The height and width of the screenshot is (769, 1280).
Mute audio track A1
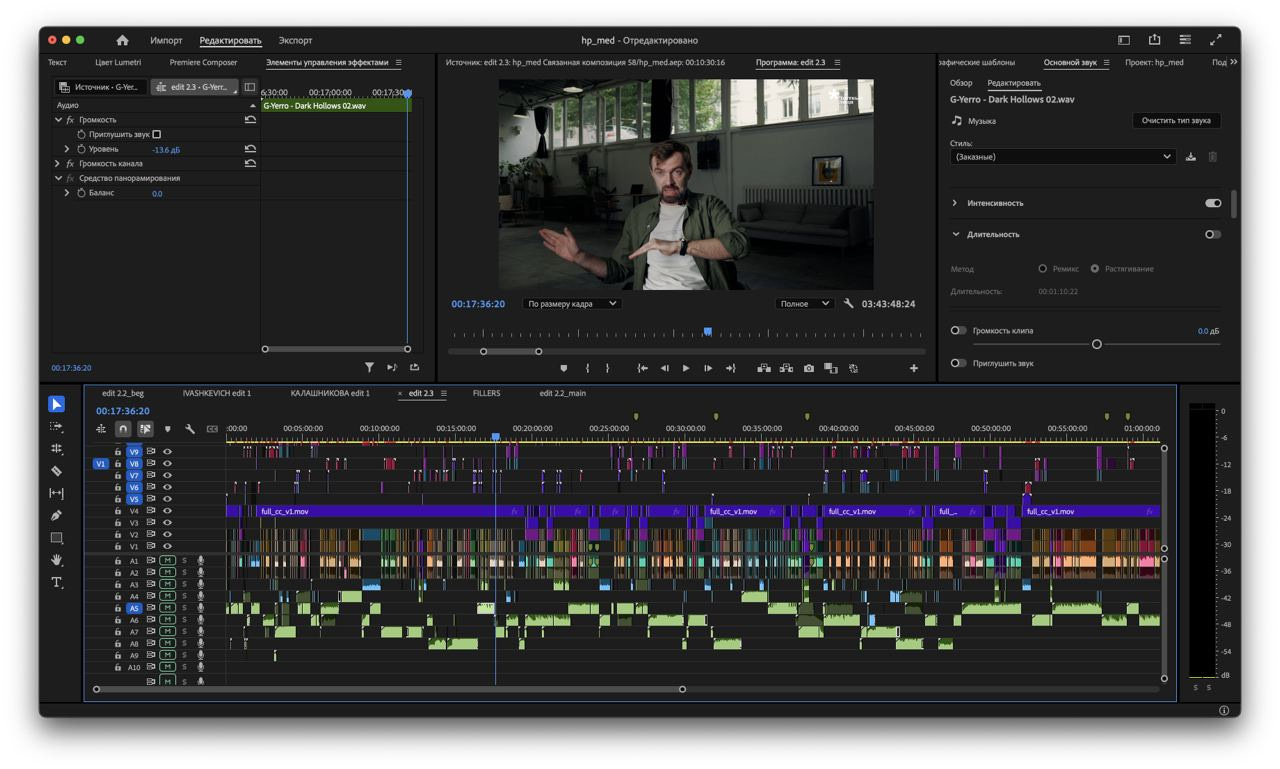(x=168, y=561)
